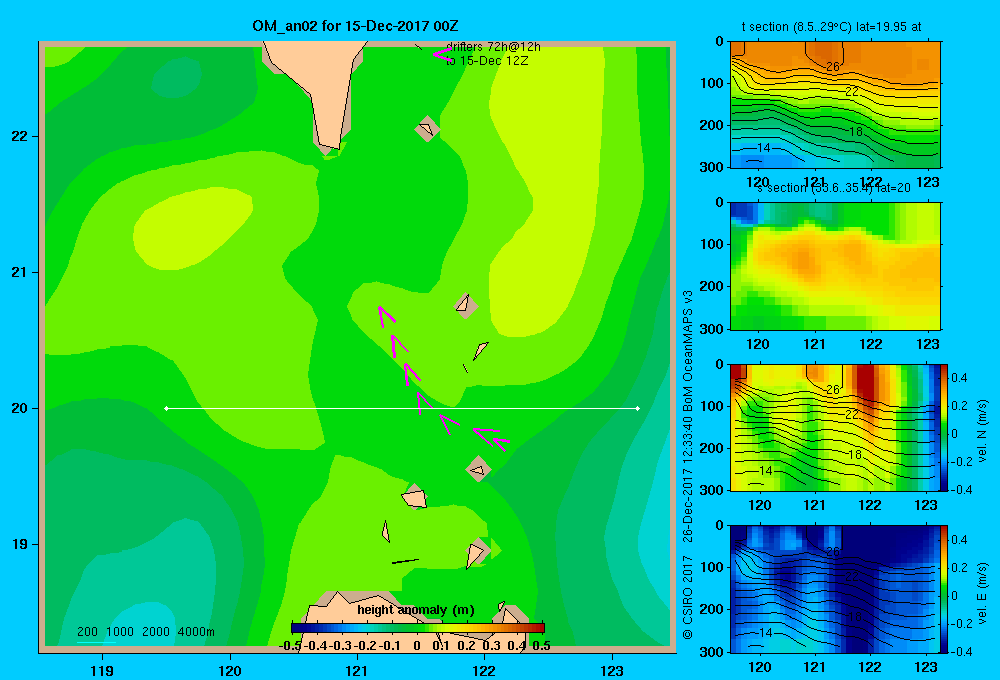Click the white section line on the map
Viewport: 1000px width, 680px height.
coord(402,408)
